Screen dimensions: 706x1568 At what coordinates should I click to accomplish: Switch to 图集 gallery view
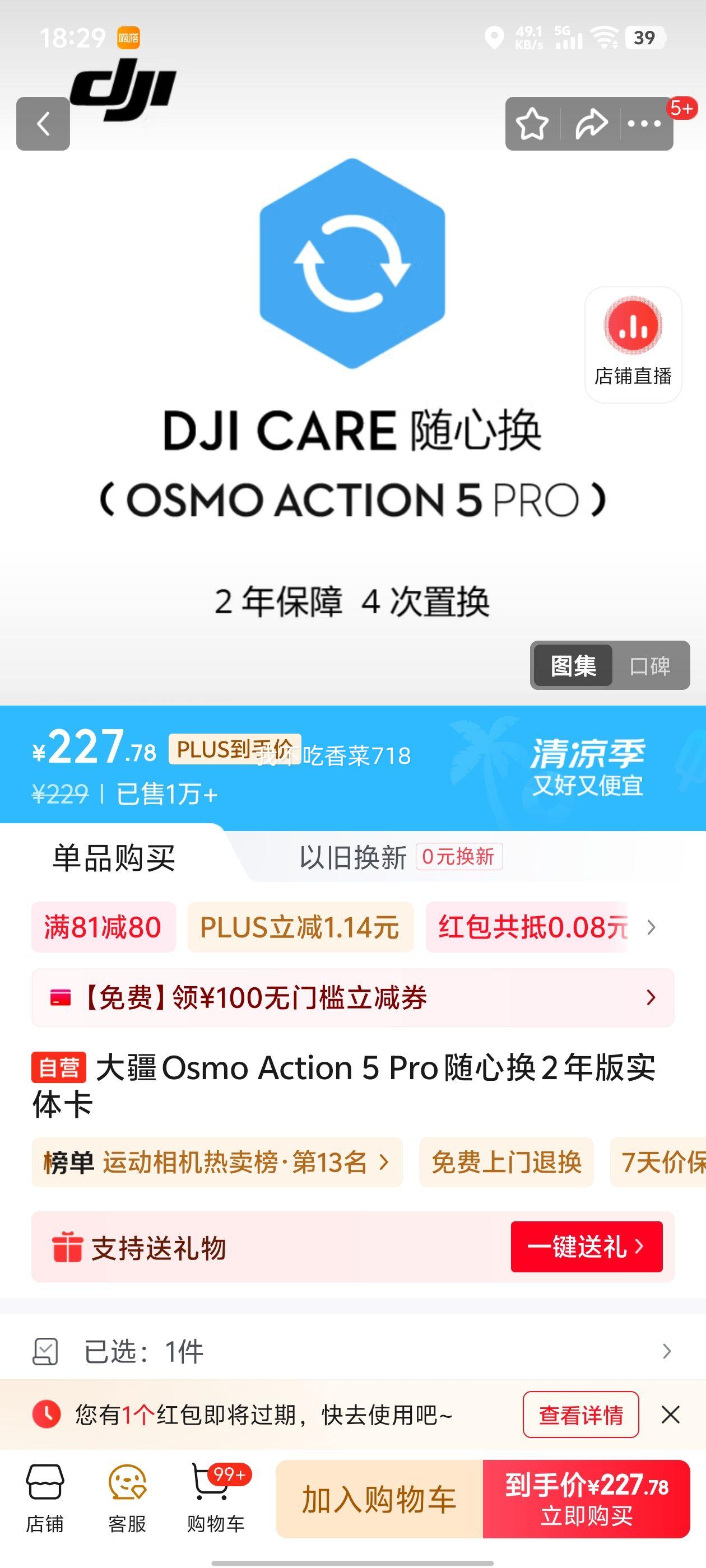[573, 665]
